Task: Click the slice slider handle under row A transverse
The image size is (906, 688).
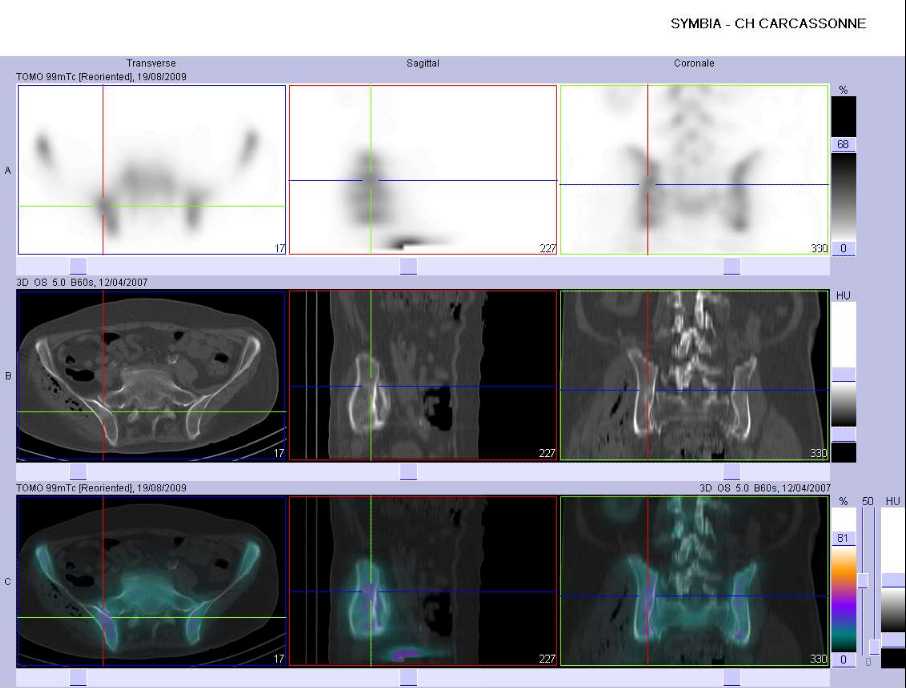Action: 78,266
